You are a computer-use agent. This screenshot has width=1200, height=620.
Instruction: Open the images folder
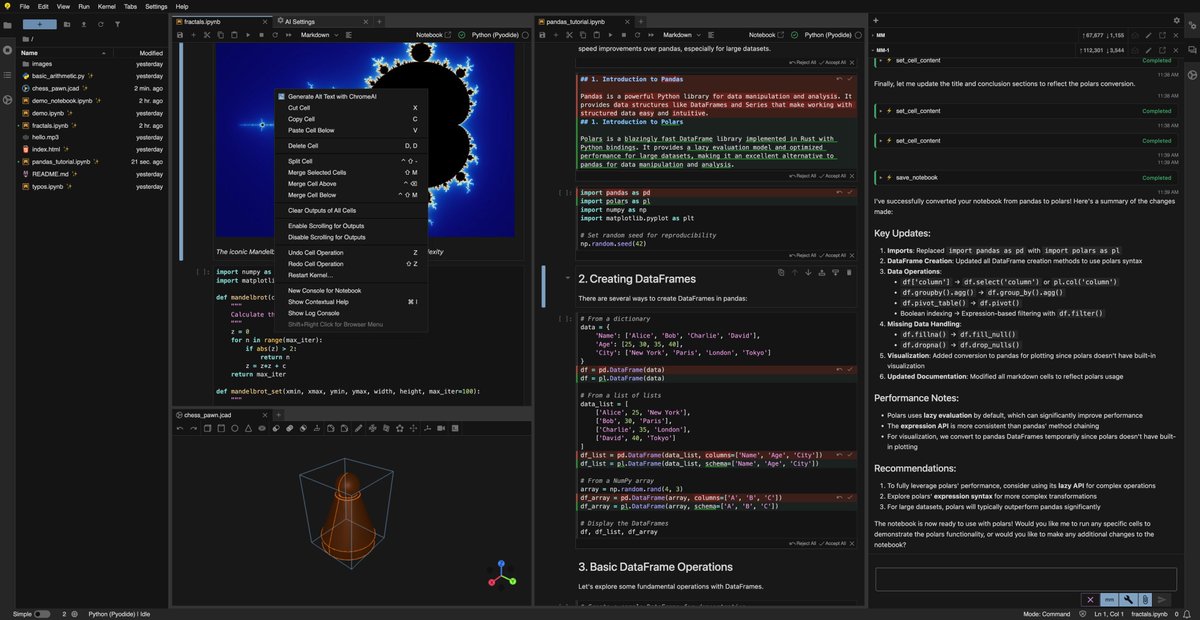[x=92, y=63]
